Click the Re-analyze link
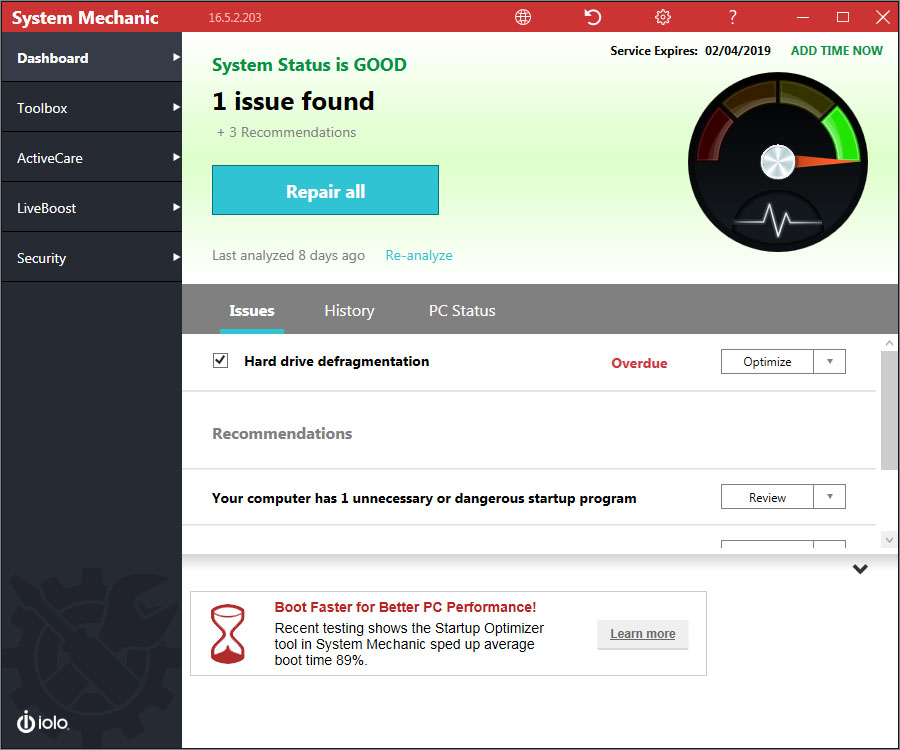This screenshot has height=750, width=900. coord(418,255)
